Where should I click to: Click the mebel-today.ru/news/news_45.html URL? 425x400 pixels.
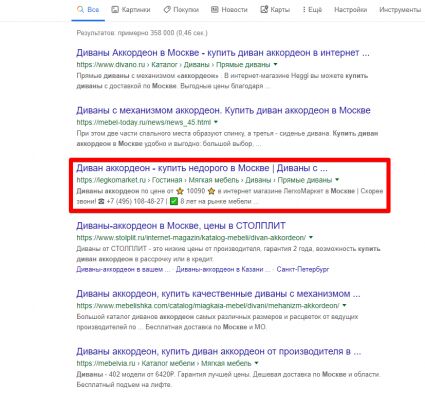(x=144, y=122)
